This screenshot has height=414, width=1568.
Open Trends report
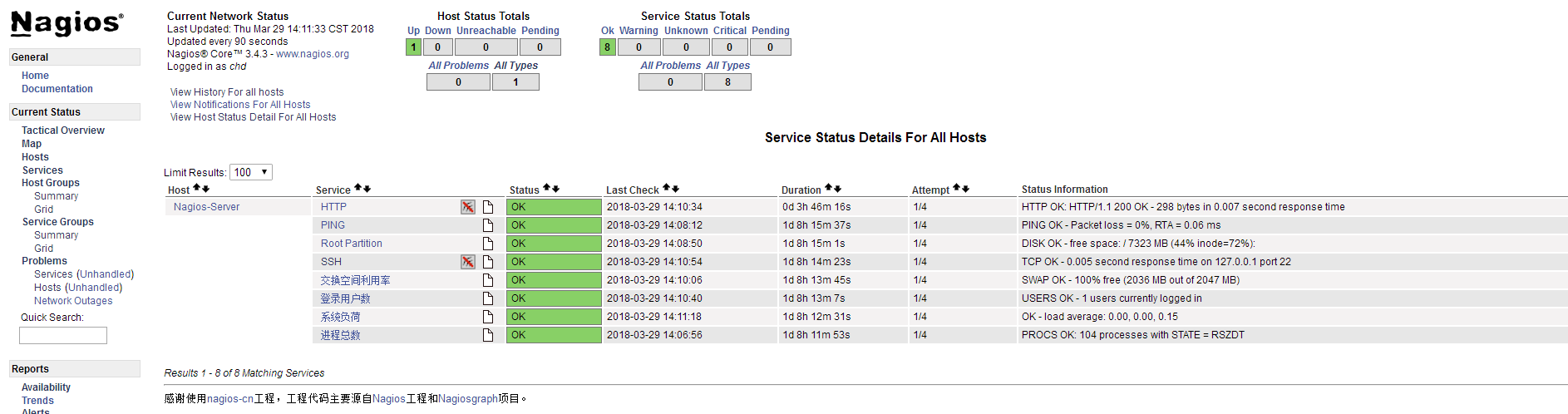click(x=37, y=401)
